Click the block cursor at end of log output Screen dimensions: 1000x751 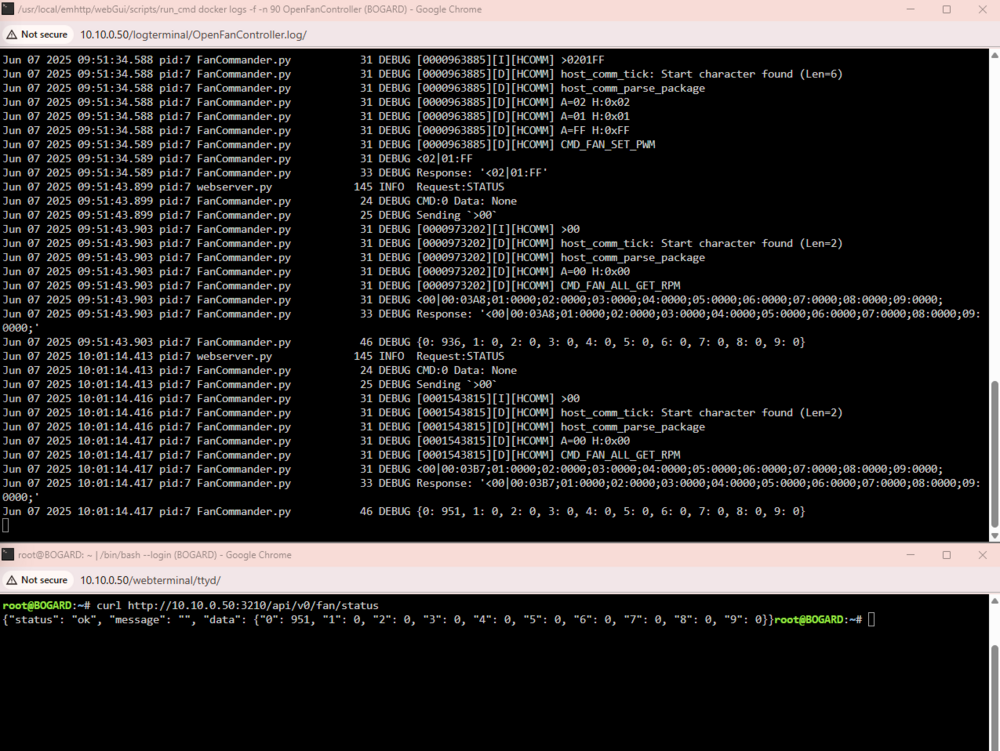pyautogui.click(x=6, y=525)
